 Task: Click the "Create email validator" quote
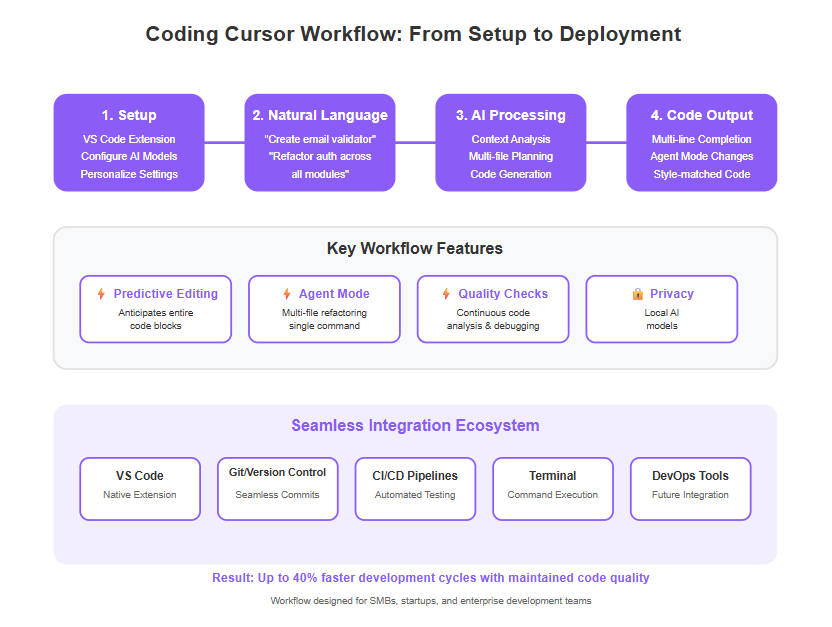coord(320,139)
